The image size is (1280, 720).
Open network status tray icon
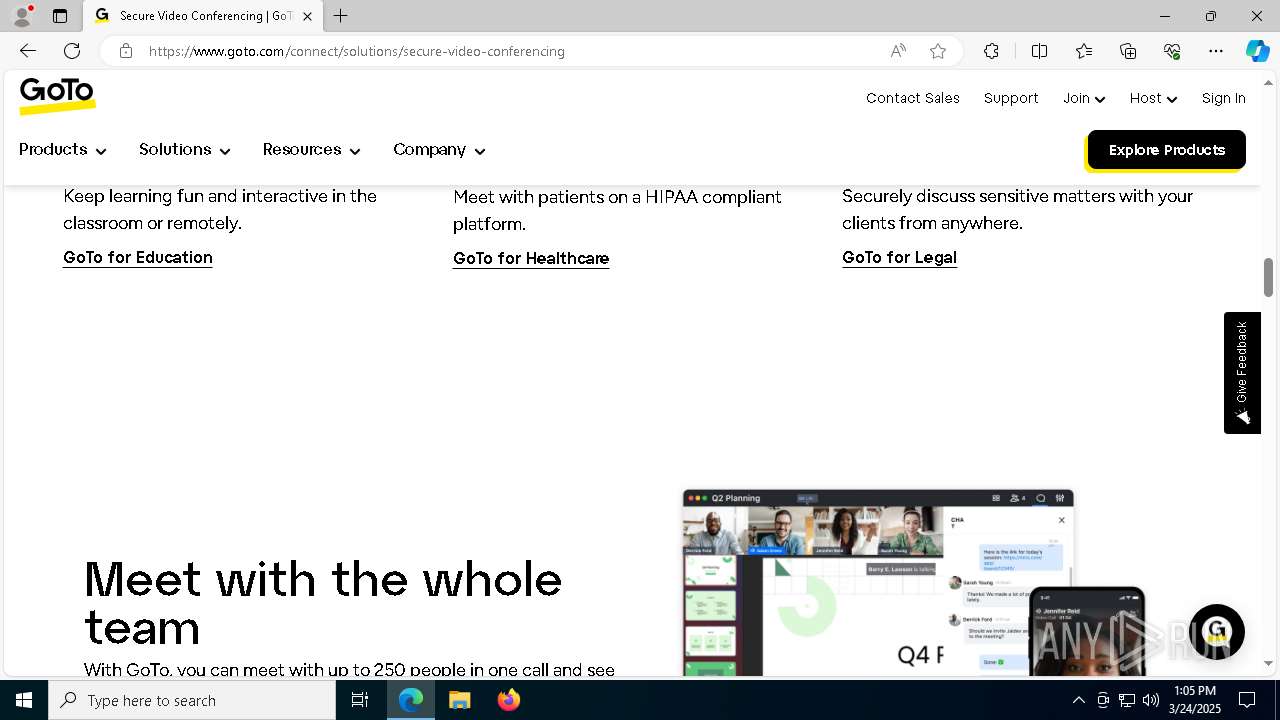pos(1127,700)
